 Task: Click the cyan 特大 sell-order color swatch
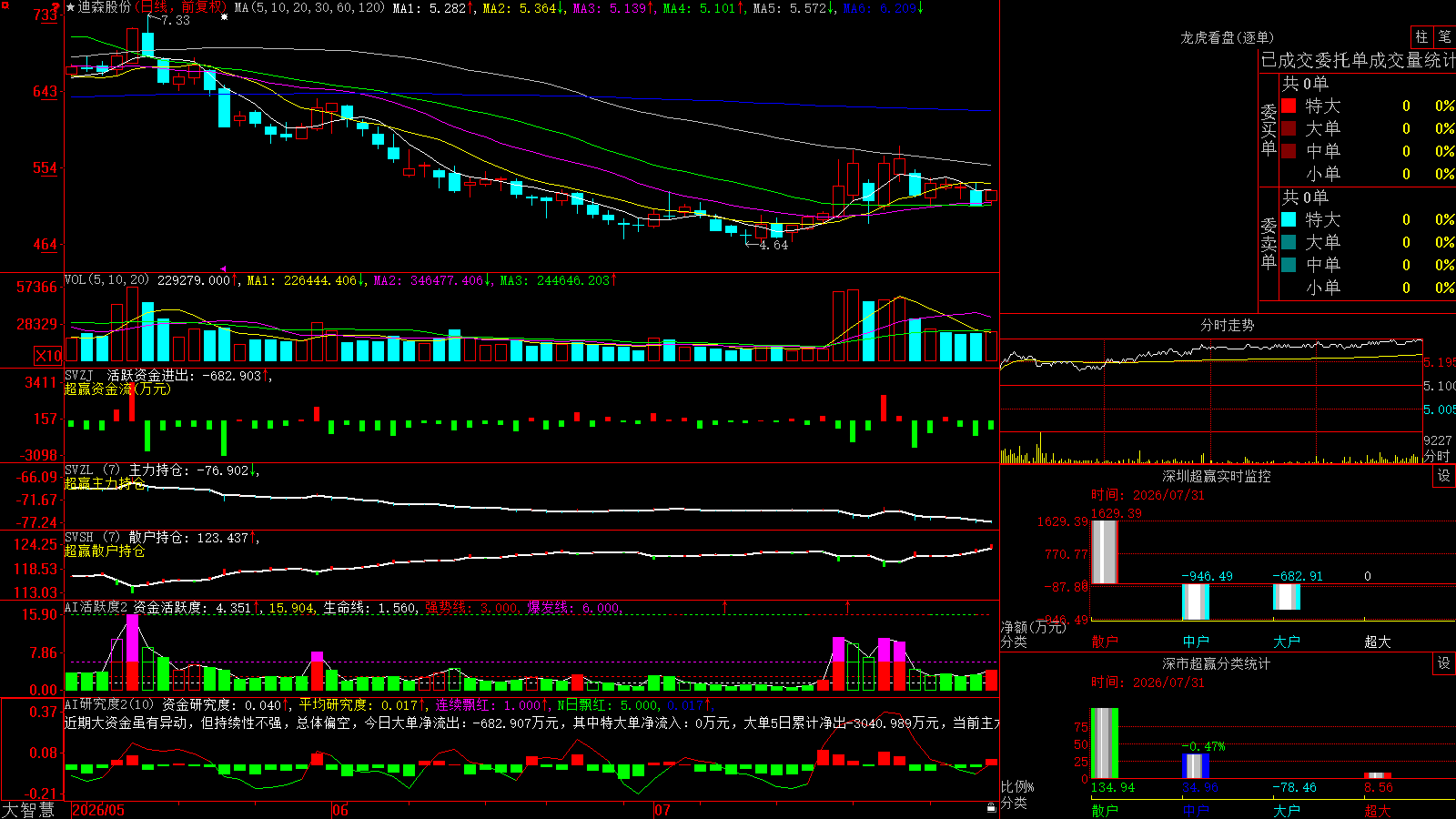1289,219
